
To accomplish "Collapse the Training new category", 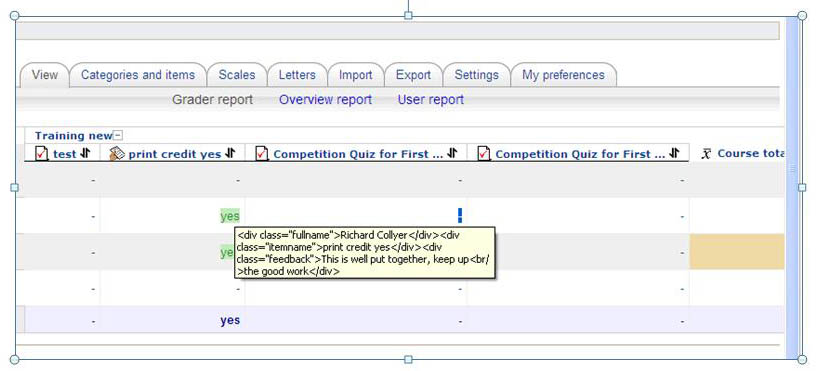I will (x=118, y=136).
